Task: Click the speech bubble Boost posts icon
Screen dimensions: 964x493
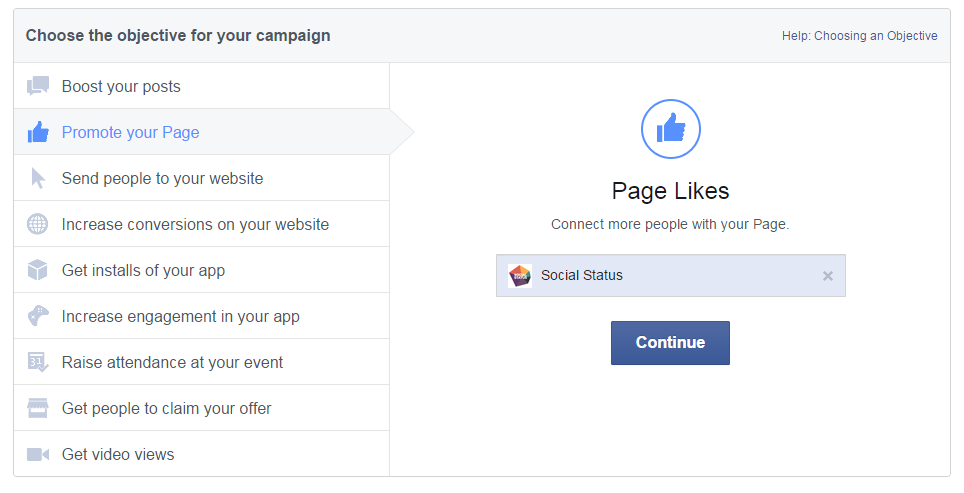Action: pos(38,86)
